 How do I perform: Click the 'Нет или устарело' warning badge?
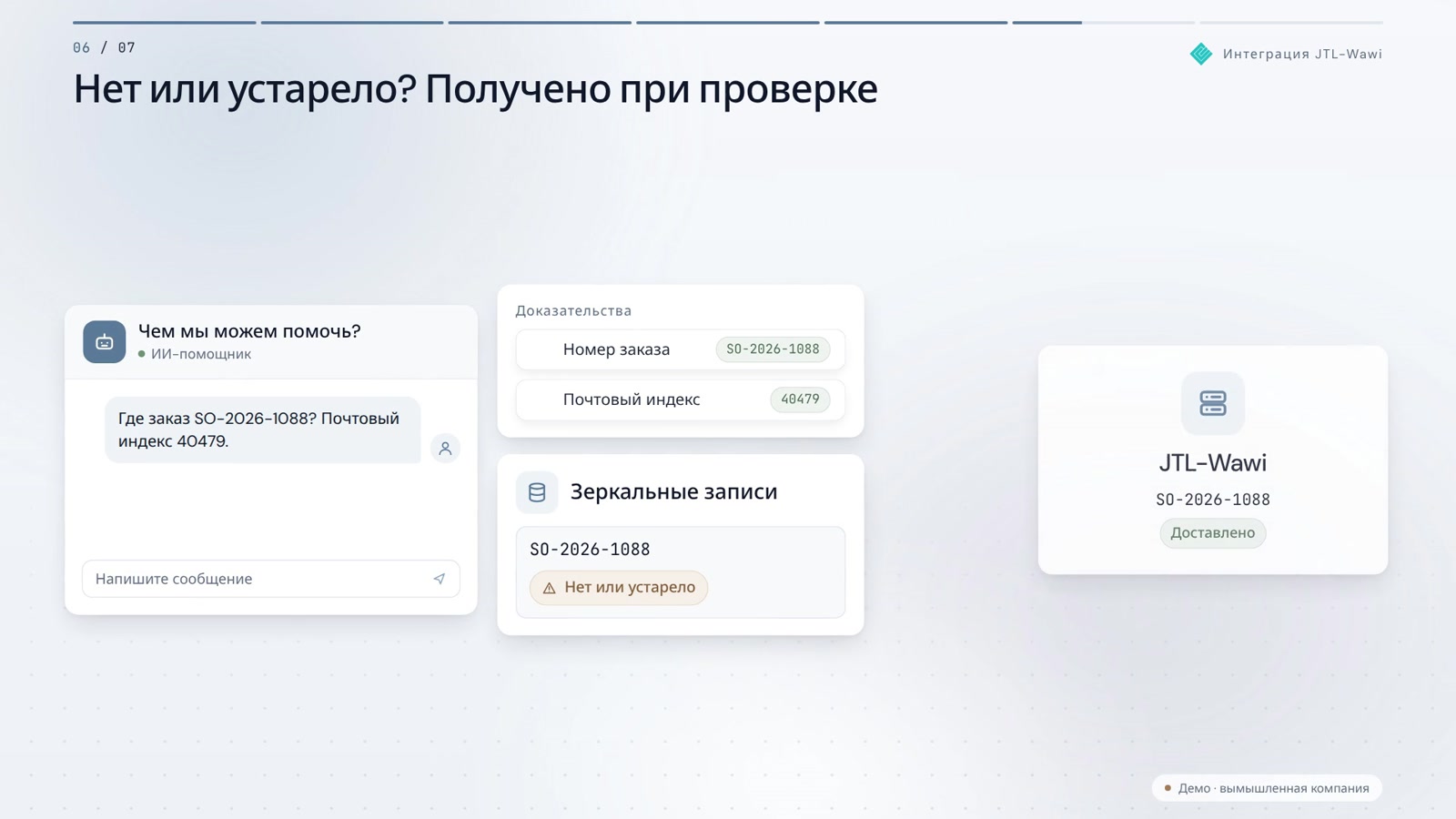(x=619, y=588)
